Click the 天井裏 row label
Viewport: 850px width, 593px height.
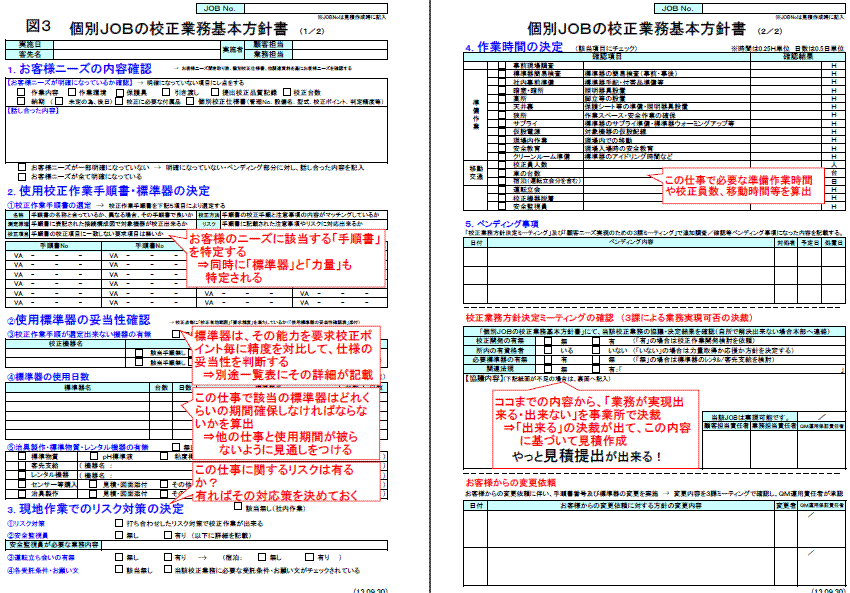click(523, 107)
